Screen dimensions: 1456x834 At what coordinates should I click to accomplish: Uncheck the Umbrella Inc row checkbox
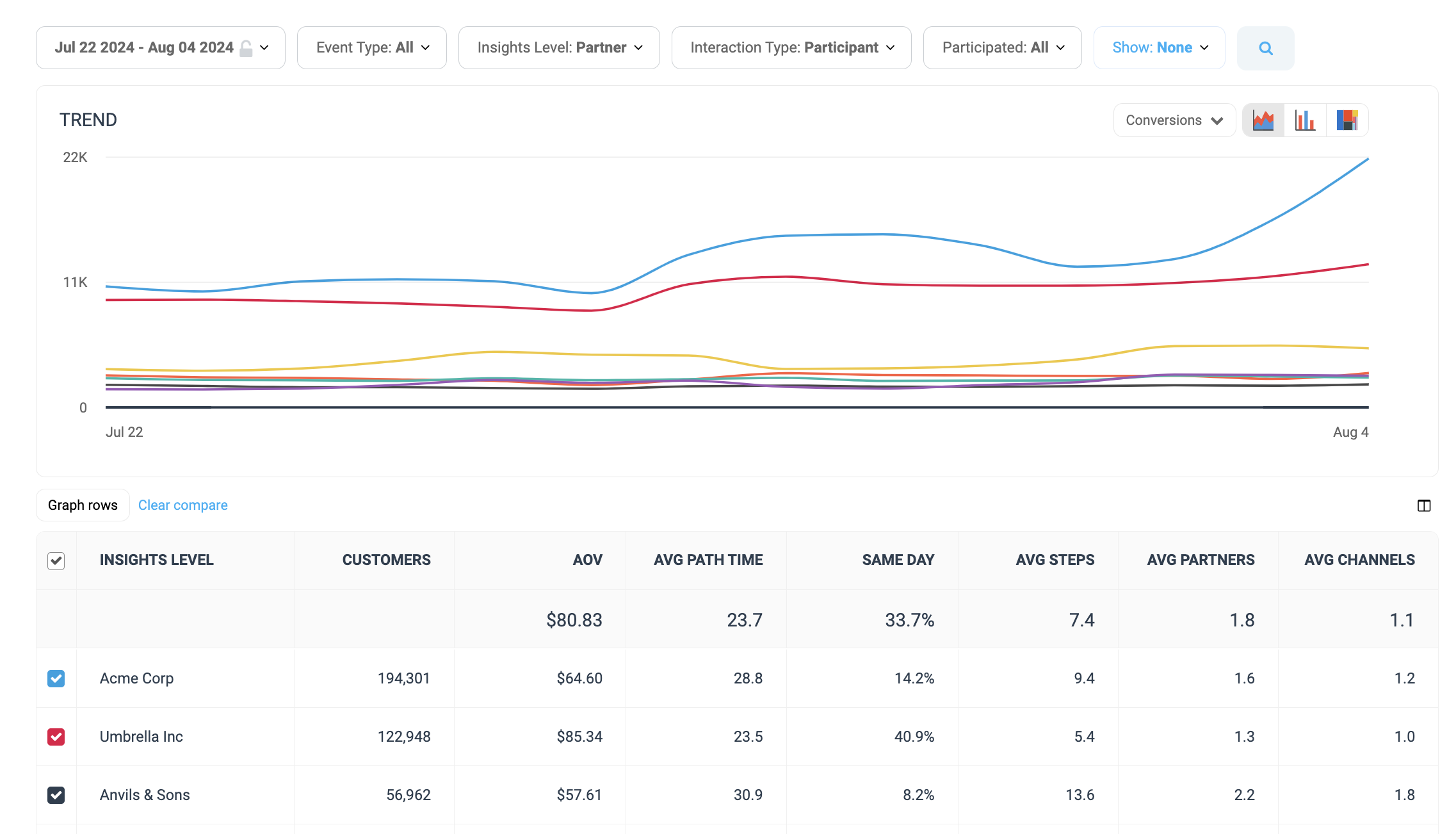coord(56,737)
